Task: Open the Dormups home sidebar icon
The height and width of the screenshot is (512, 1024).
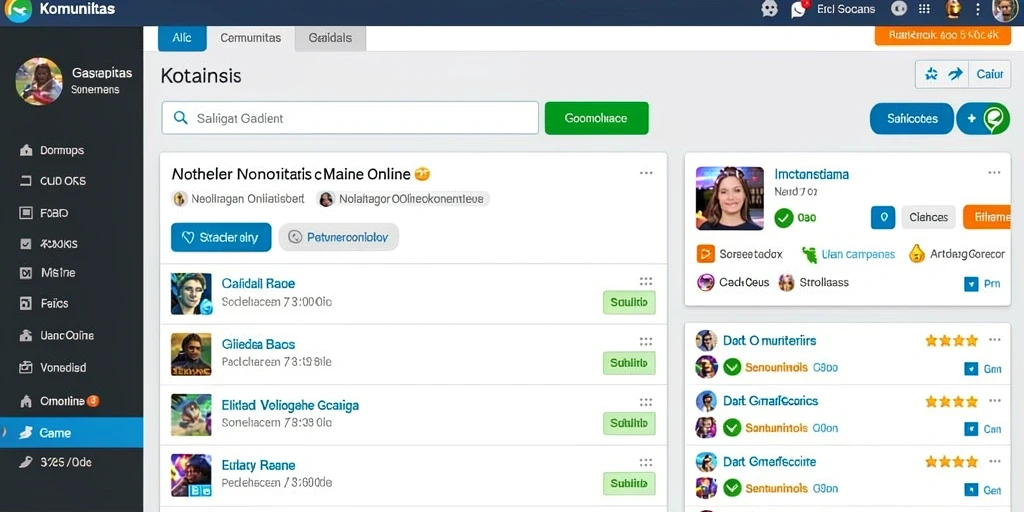Action: point(26,150)
